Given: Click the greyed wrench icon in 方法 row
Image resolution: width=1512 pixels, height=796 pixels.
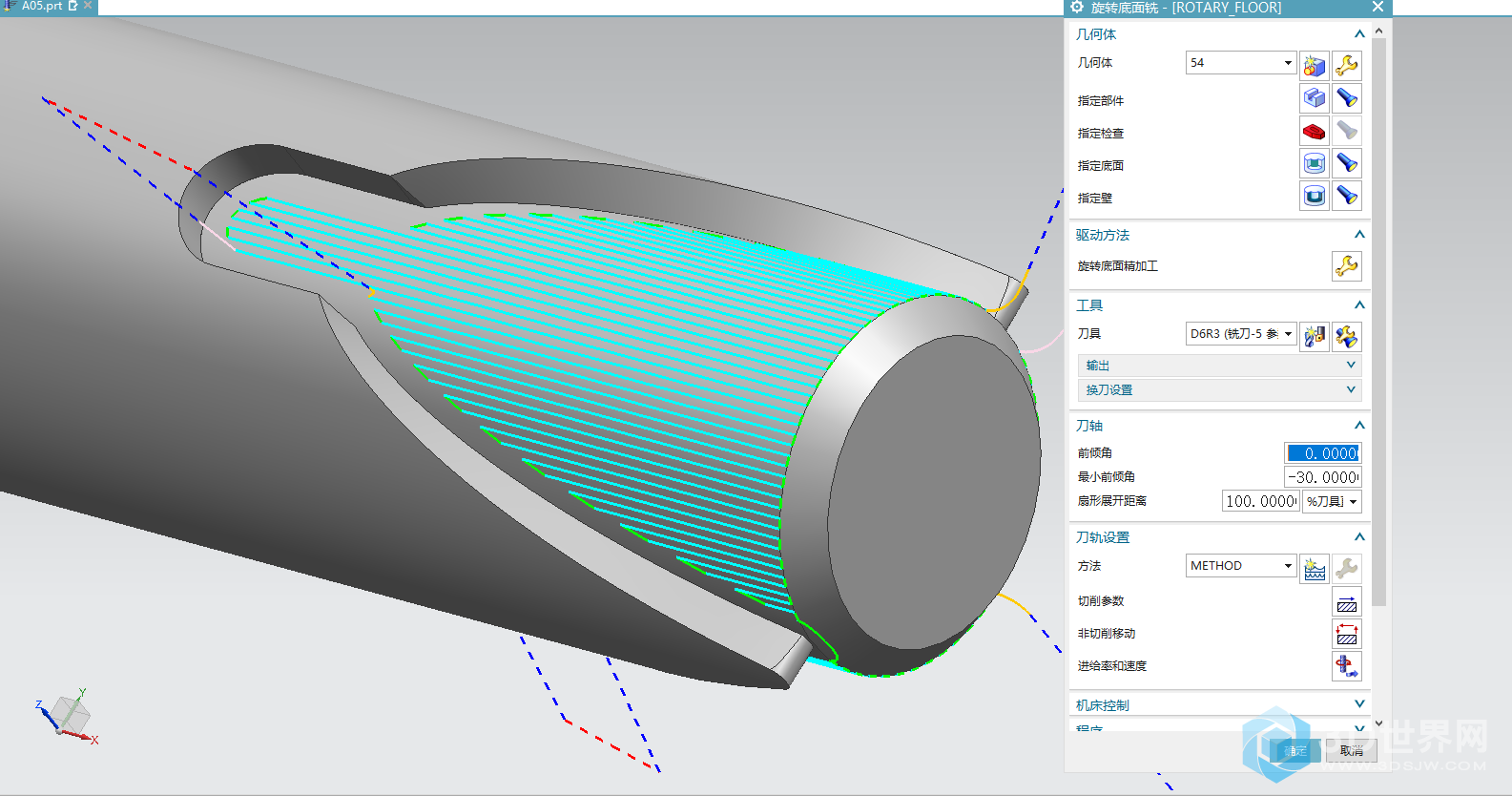Looking at the screenshot, I should pos(1347,569).
